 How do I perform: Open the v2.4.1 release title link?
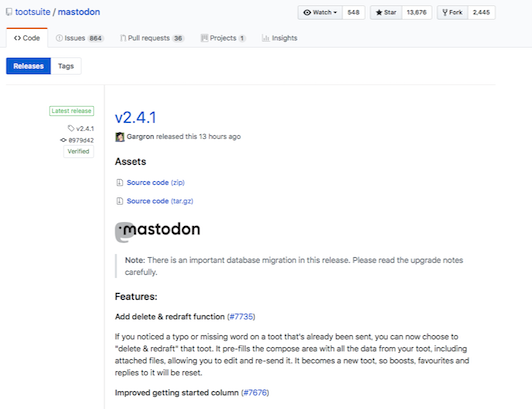pyautogui.click(x=136, y=117)
